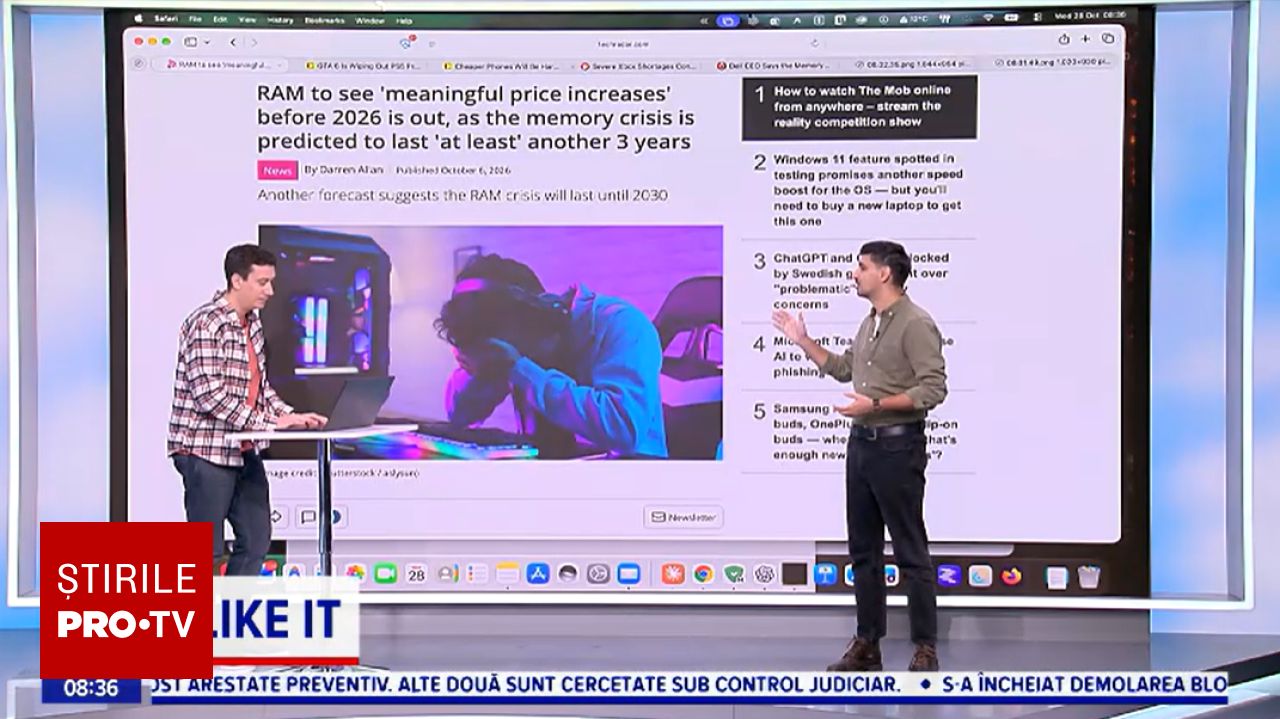Click the Newsletter button
Screen dimensions: 1280x719
(x=683, y=517)
